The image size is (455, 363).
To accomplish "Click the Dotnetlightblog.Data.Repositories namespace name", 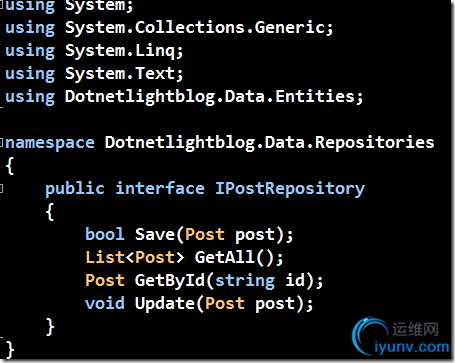I will (270, 143).
